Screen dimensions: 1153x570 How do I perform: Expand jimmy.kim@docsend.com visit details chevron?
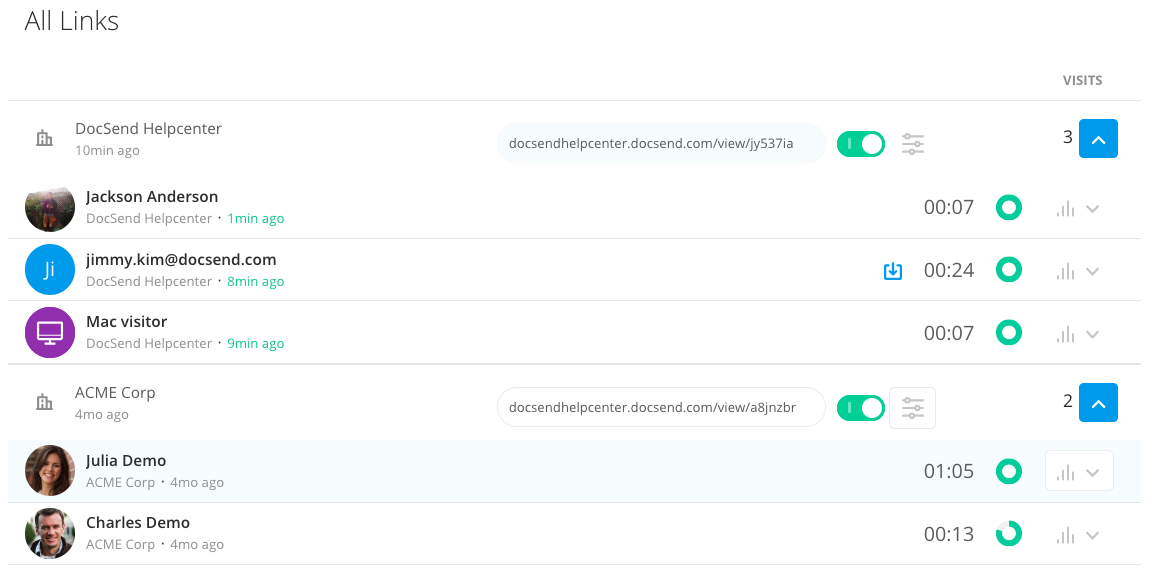pyautogui.click(x=1093, y=271)
